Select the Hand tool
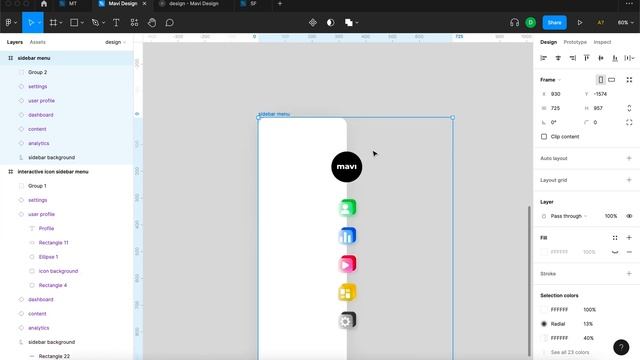 [152, 23]
